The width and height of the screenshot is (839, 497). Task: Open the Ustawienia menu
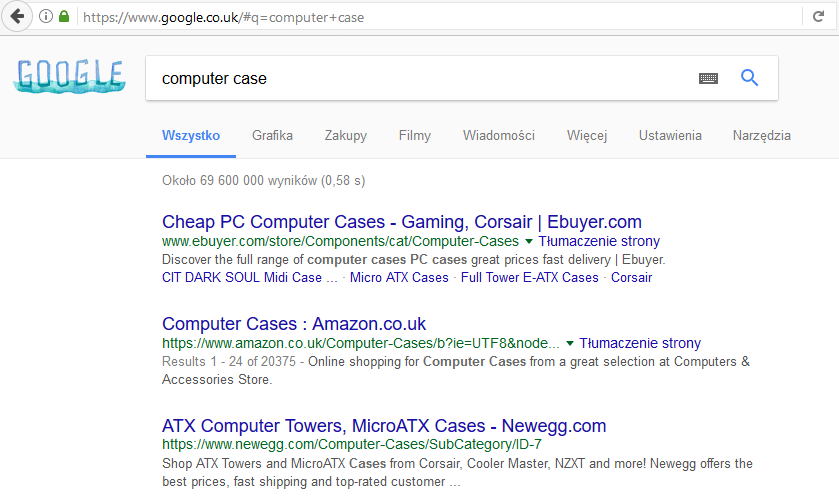point(670,135)
